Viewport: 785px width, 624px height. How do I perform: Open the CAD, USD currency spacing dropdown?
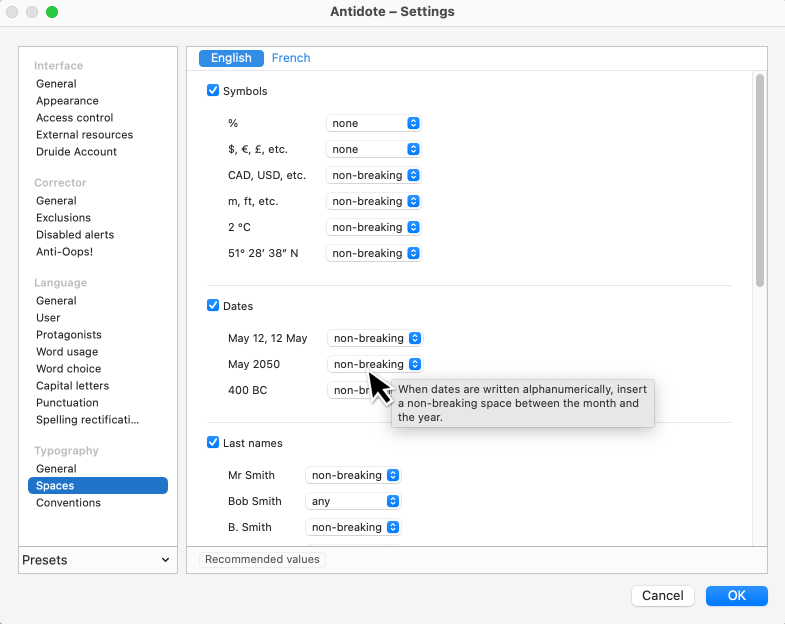click(373, 175)
